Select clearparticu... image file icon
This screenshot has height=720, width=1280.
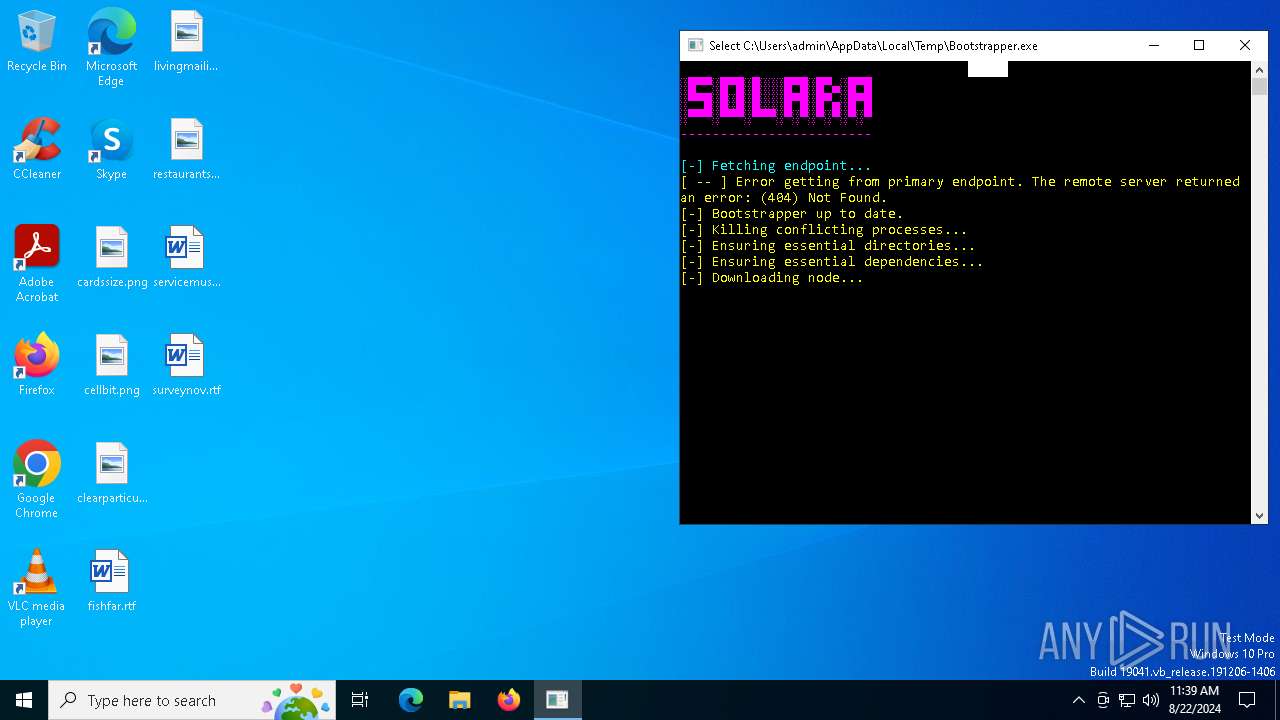click(x=112, y=474)
